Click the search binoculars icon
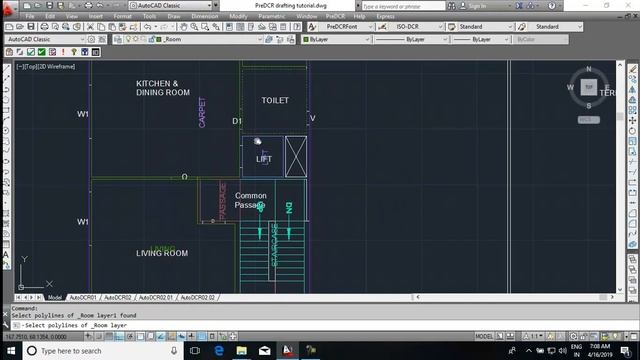This screenshot has width=640, height=360. (451, 6)
